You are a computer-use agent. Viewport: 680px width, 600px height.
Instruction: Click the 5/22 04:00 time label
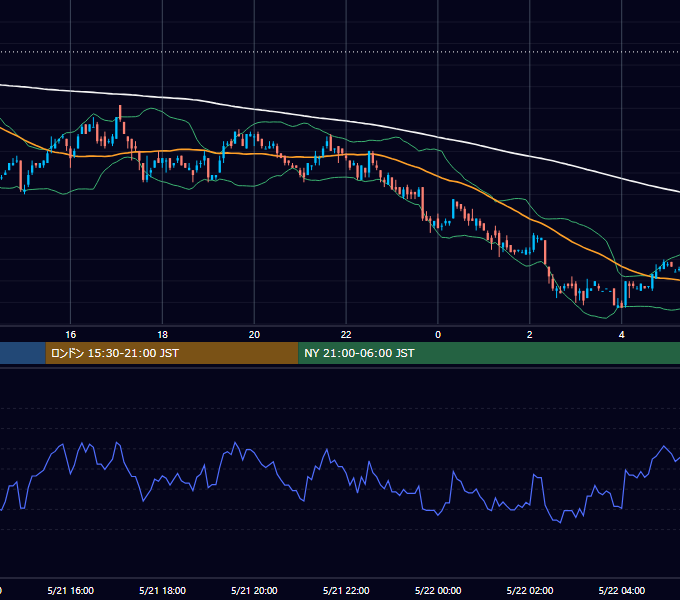pyautogui.click(x=621, y=590)
